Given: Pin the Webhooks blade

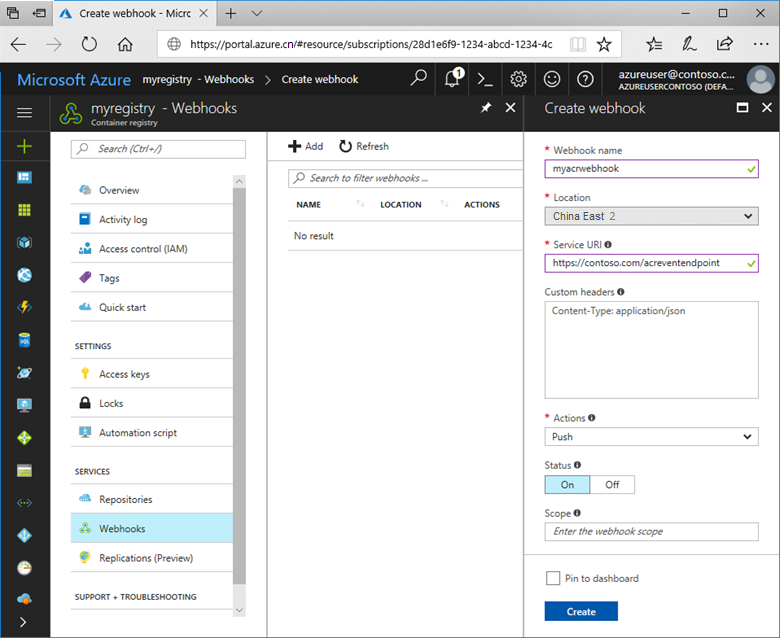Looking at the screenshot, I should pos(486,108).
